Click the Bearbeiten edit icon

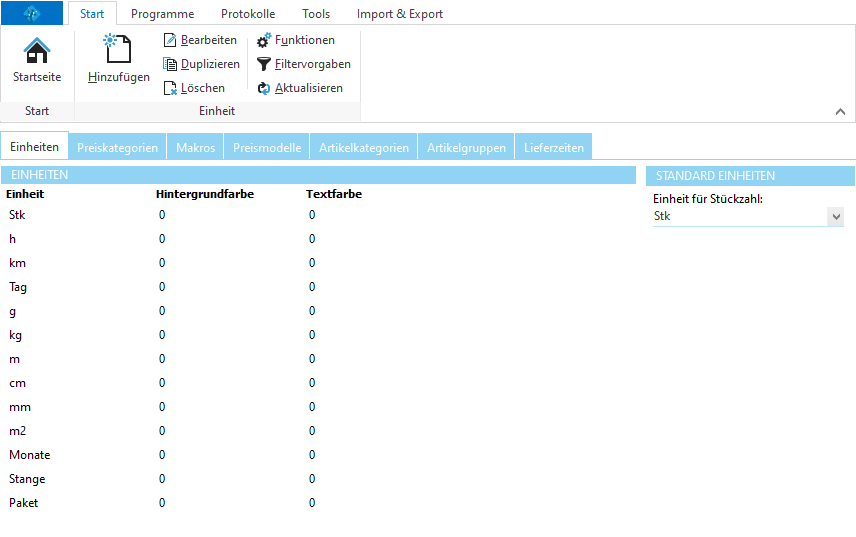170,40
